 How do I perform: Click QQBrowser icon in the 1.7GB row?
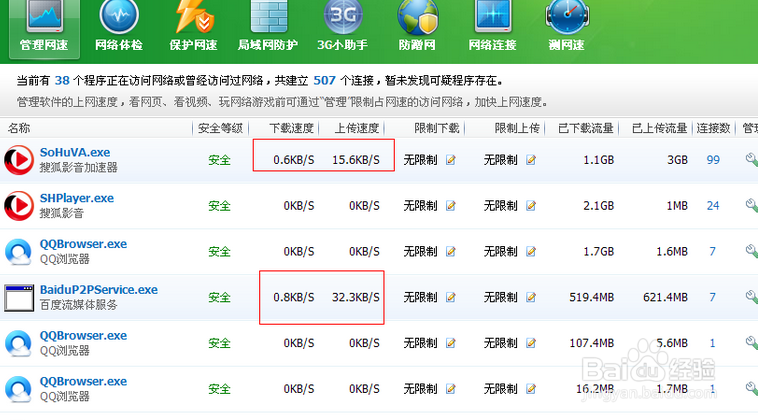[19, 252]
